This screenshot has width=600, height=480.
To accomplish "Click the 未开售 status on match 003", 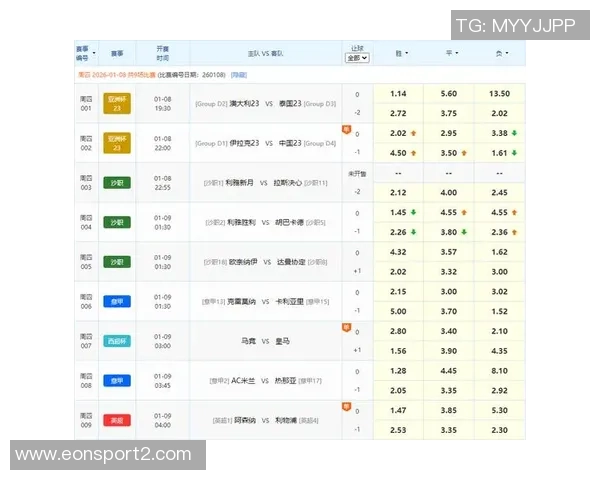I will (x=357, y=174).
